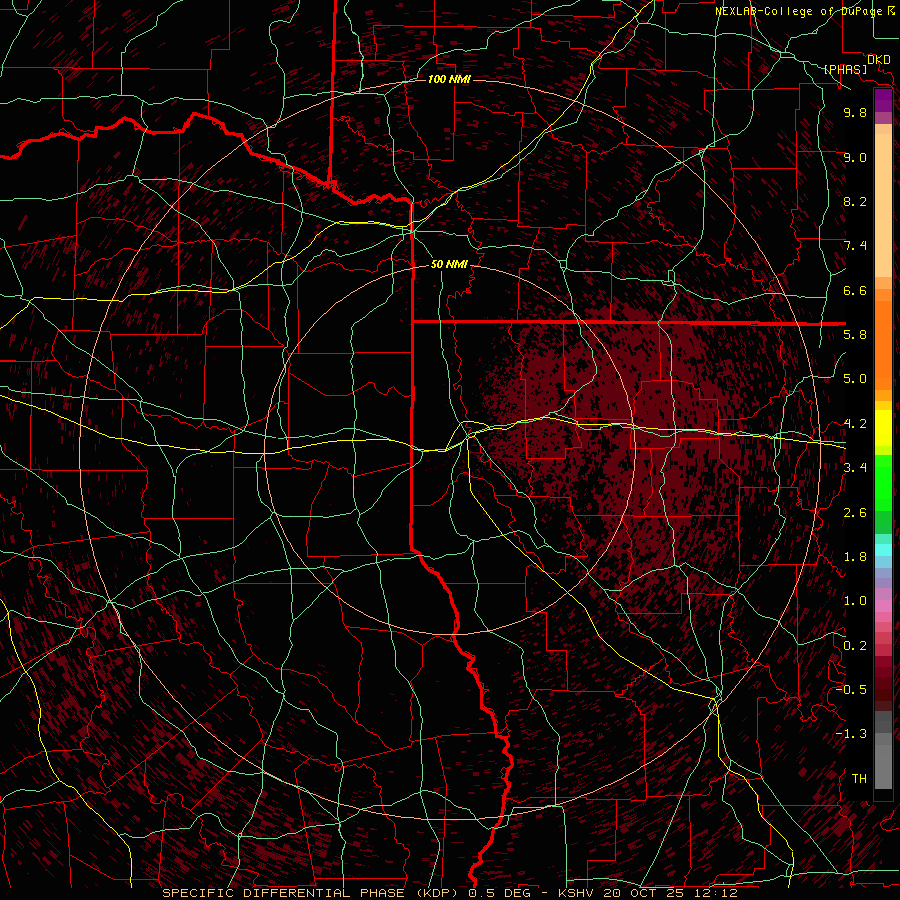Click the 100 NMI range ring label

click(449, 79)
